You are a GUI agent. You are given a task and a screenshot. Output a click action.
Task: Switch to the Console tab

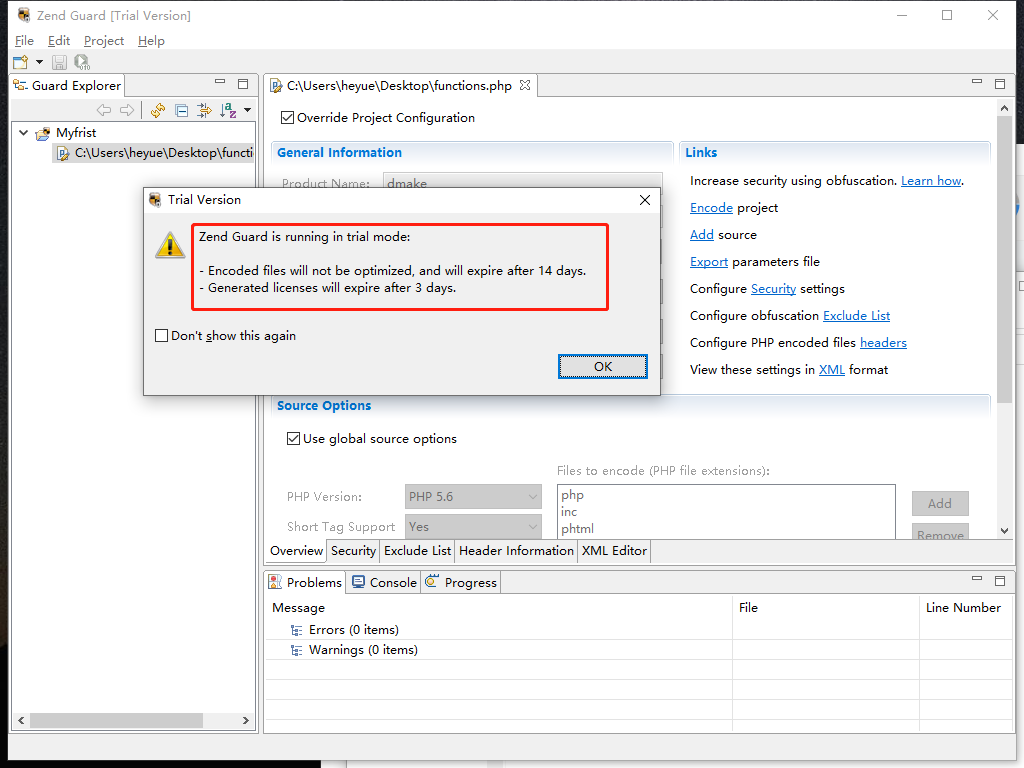click(384, 582)
